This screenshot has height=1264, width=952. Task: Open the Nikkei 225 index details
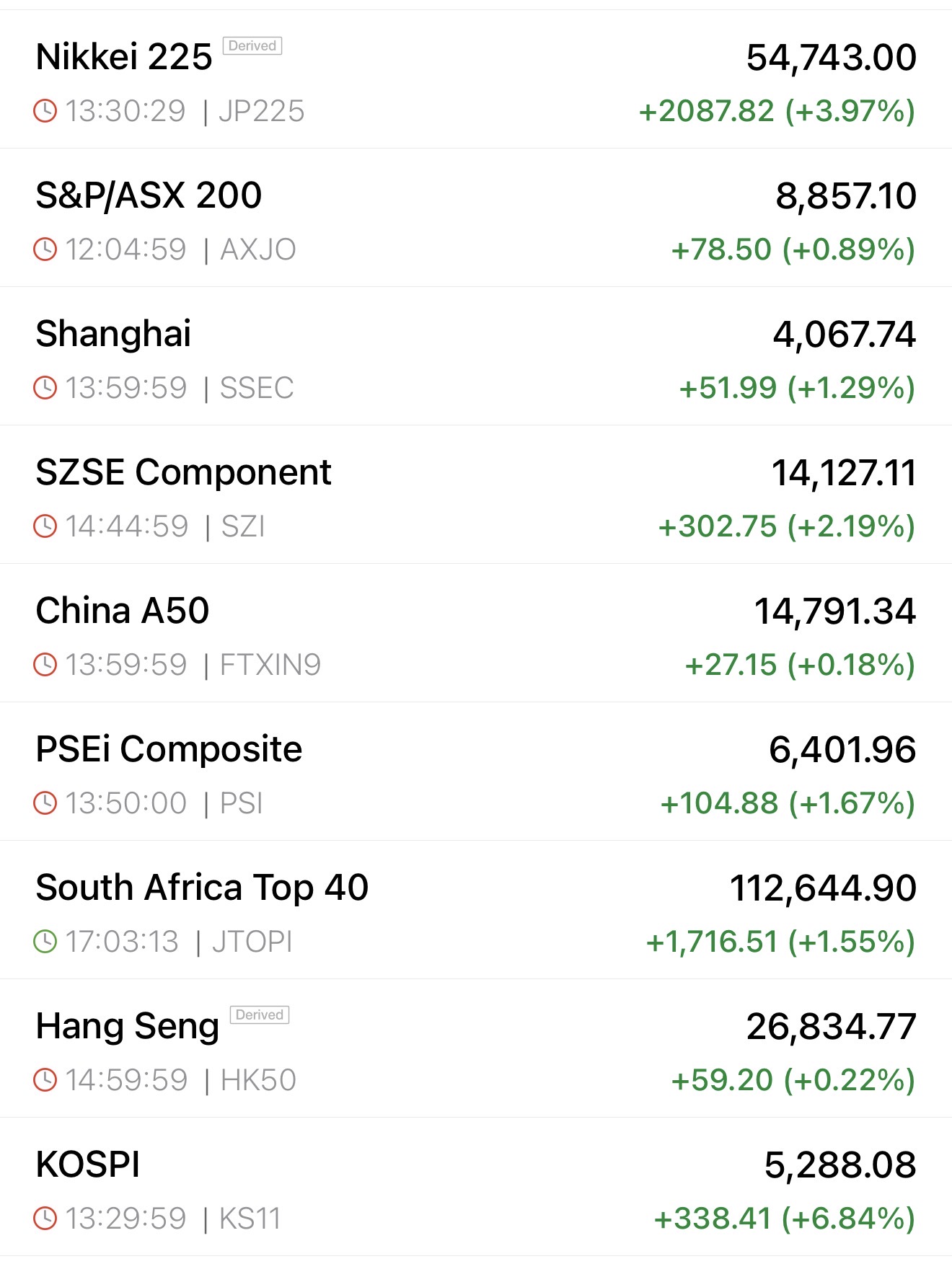(x=124, y=57)
